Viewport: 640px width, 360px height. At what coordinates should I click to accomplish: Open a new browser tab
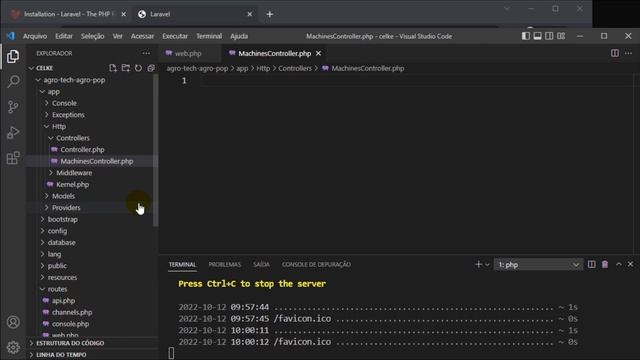click(269, 14)
